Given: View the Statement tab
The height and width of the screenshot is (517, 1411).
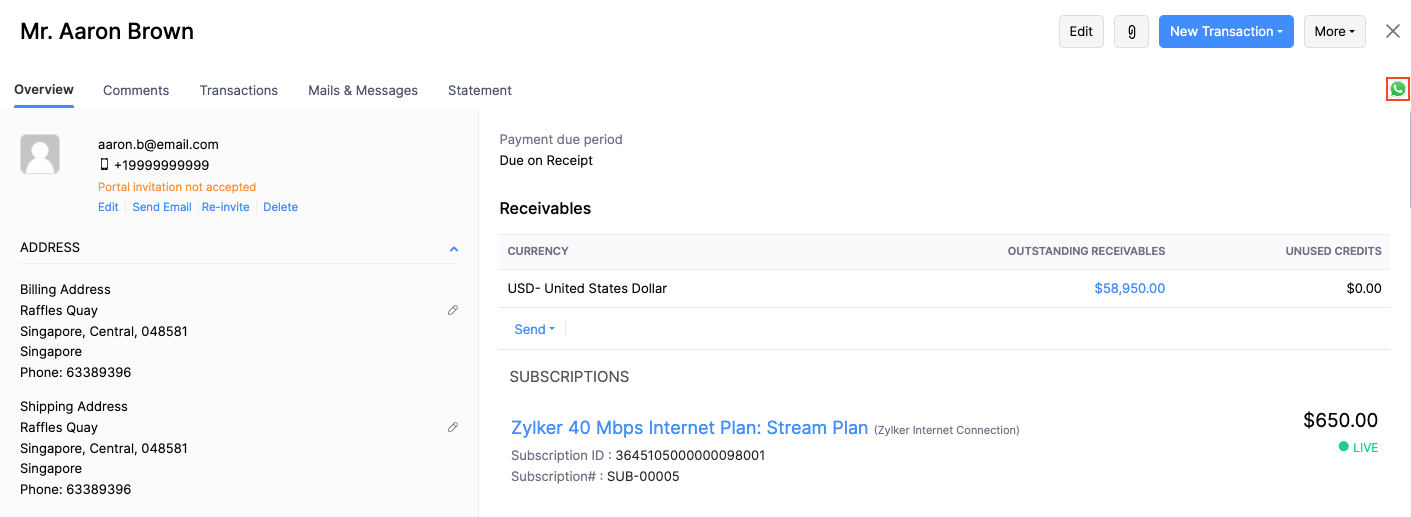Looking at the screenshot, I should (x=480, y=90).
